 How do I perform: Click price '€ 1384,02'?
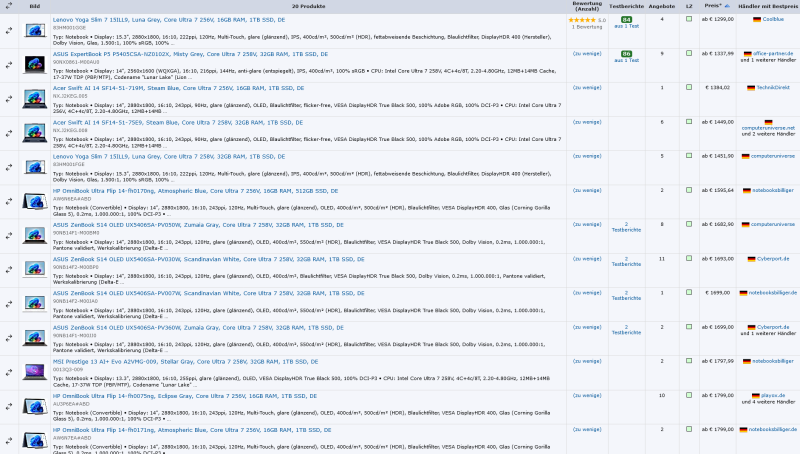click(717, 87)
